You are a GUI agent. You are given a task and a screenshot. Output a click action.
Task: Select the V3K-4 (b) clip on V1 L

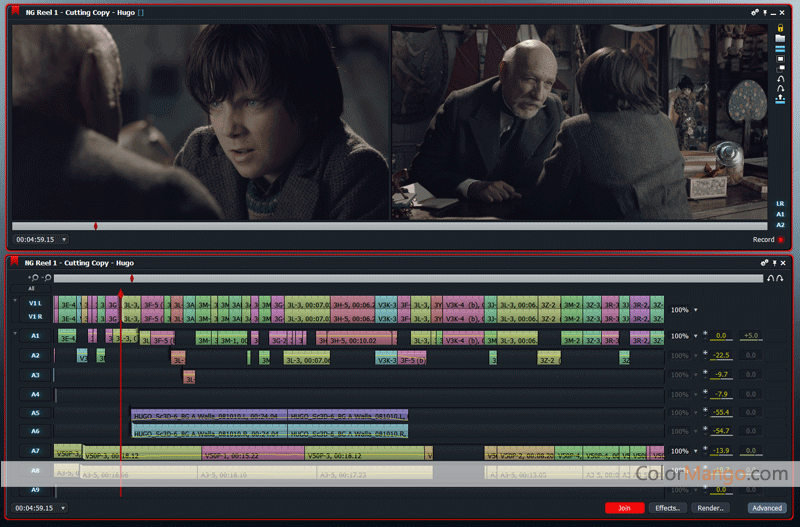pos(463,305)
